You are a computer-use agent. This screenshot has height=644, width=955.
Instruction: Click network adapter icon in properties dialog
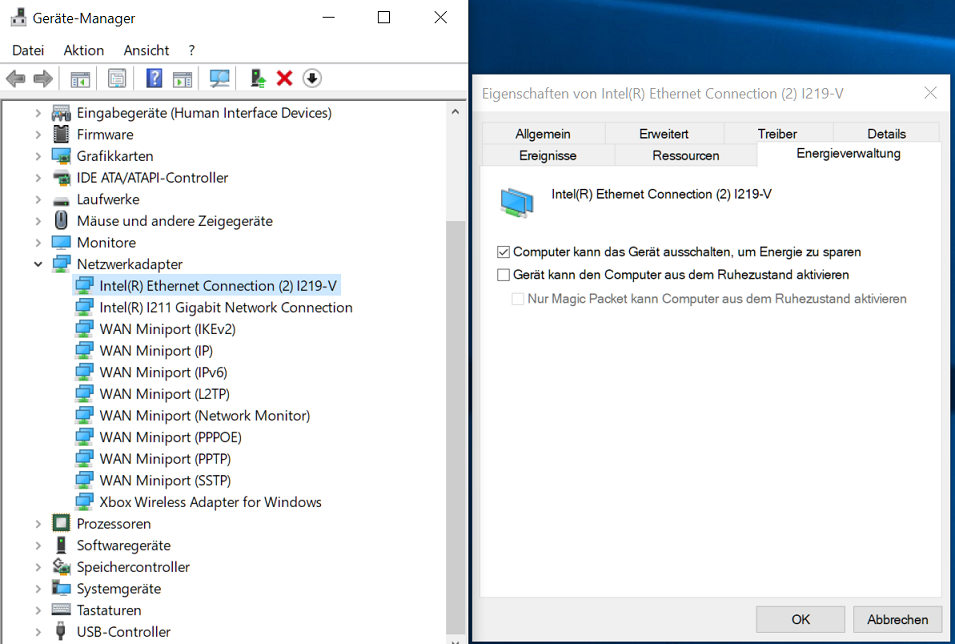coord(516,202)
